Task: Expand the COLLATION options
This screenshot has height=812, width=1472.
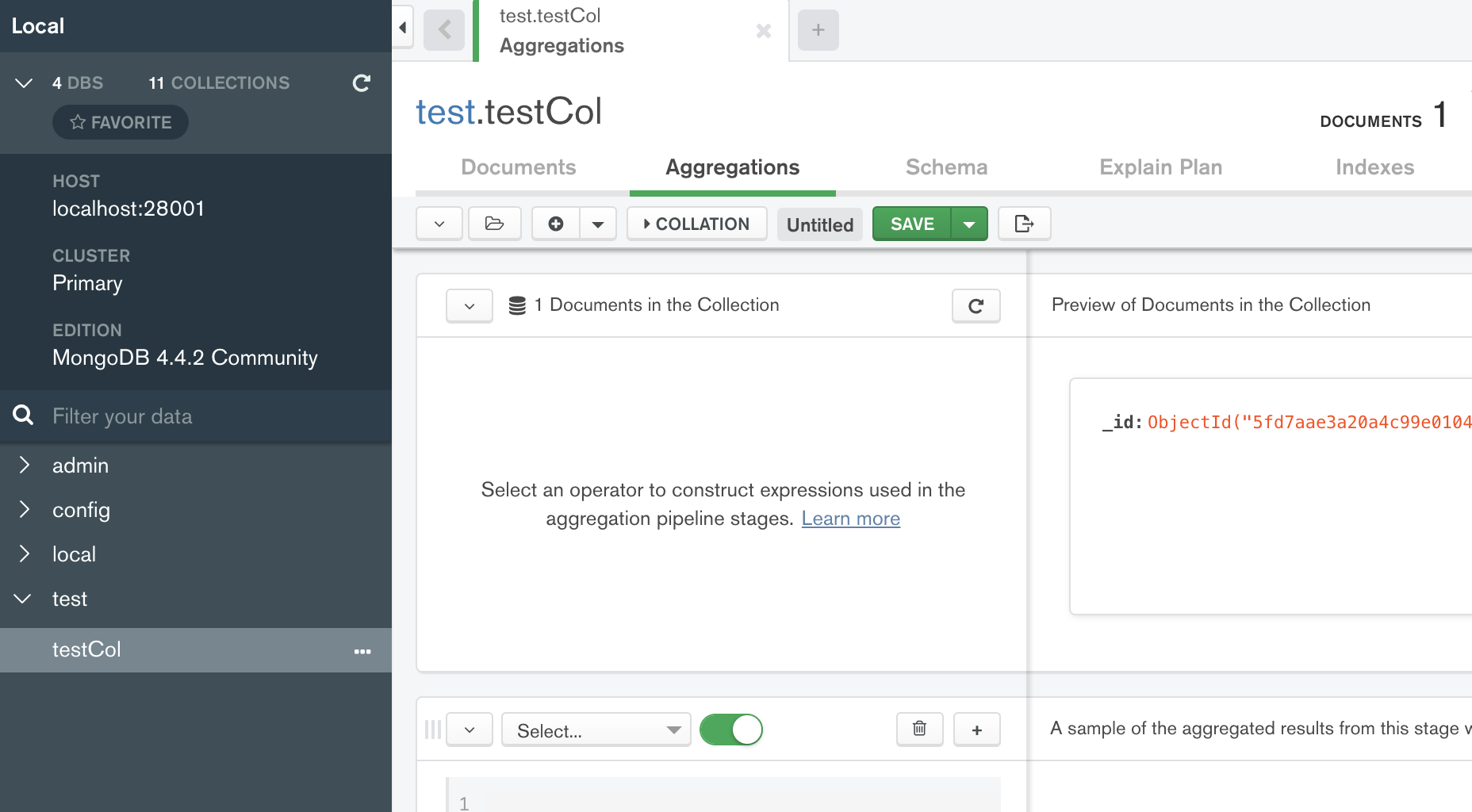Action: click(x=697, y=224)
